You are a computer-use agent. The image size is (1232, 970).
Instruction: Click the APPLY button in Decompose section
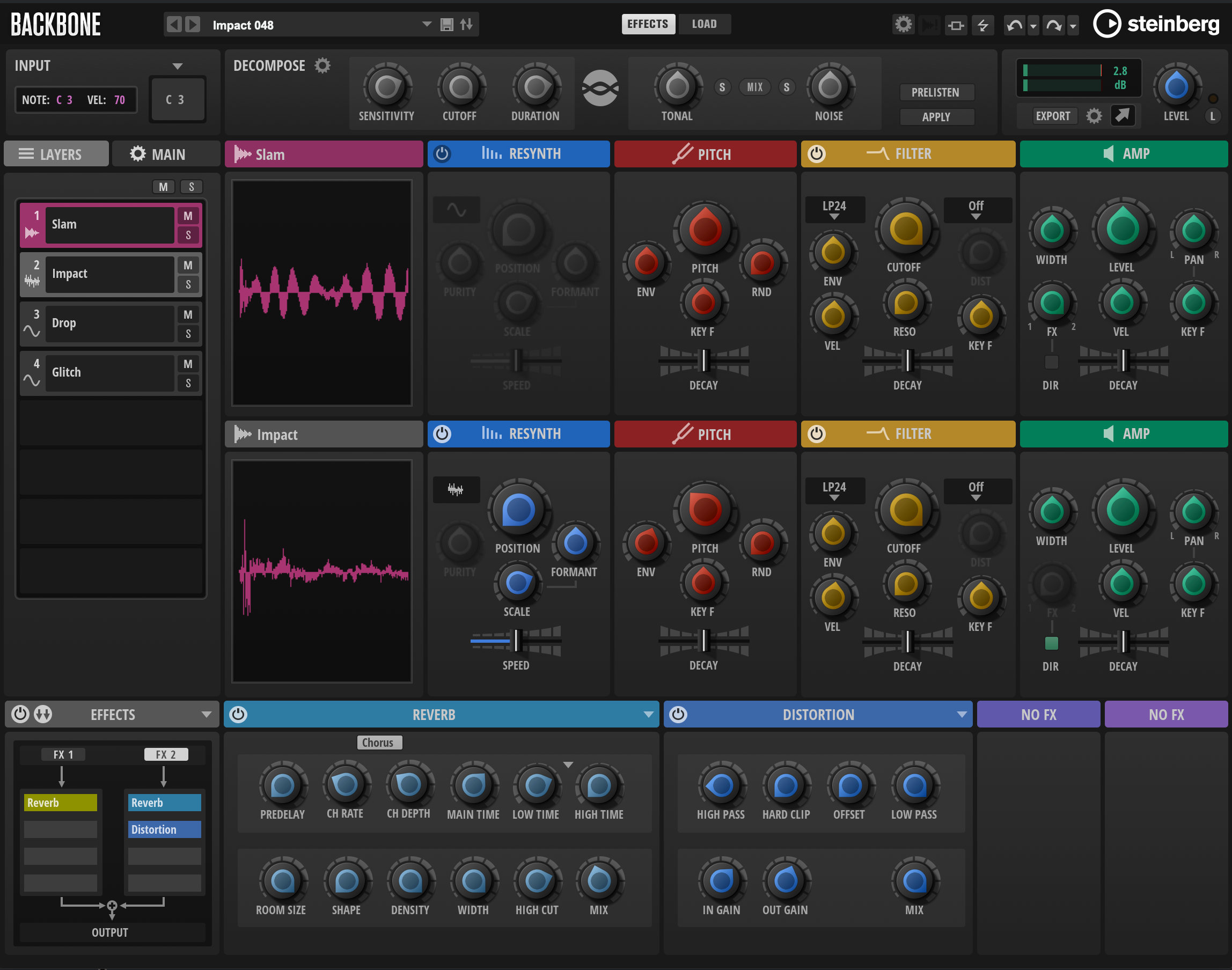pyautogui.click(x=937, y=116)
